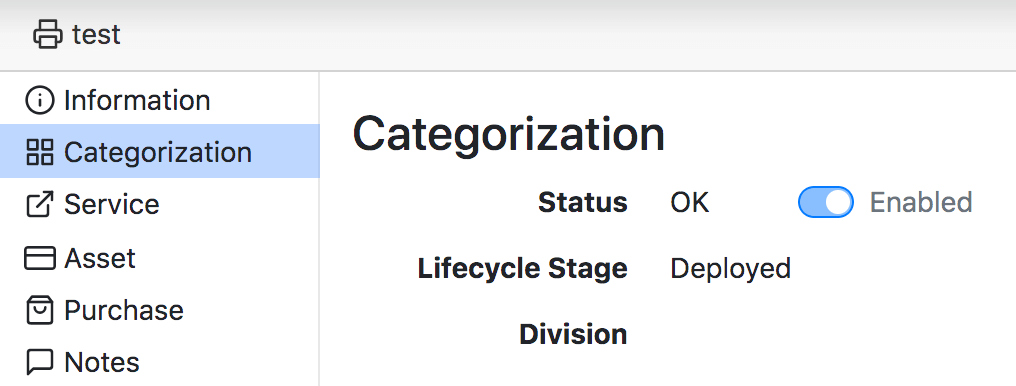This screenshot has height=386, width=1016.
Task: Click the Service external-link icon
Action: (x=40, y=205)
